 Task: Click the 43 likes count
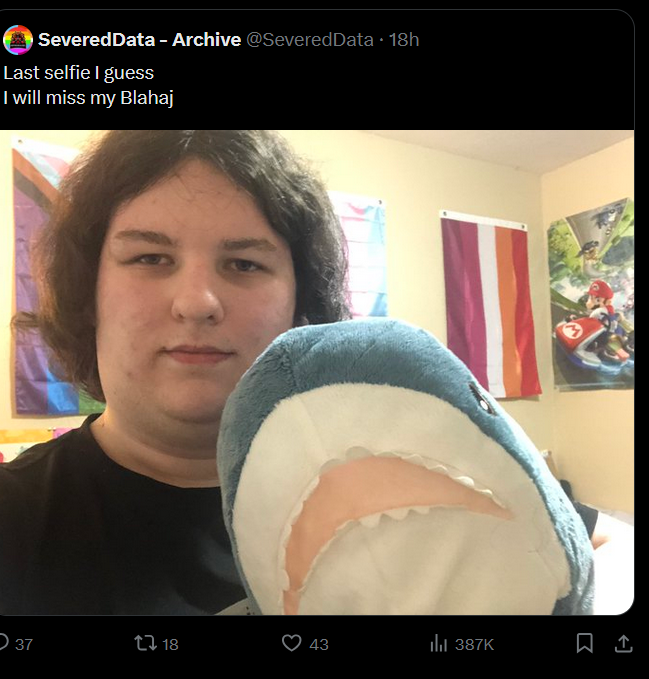click(319, 644)
